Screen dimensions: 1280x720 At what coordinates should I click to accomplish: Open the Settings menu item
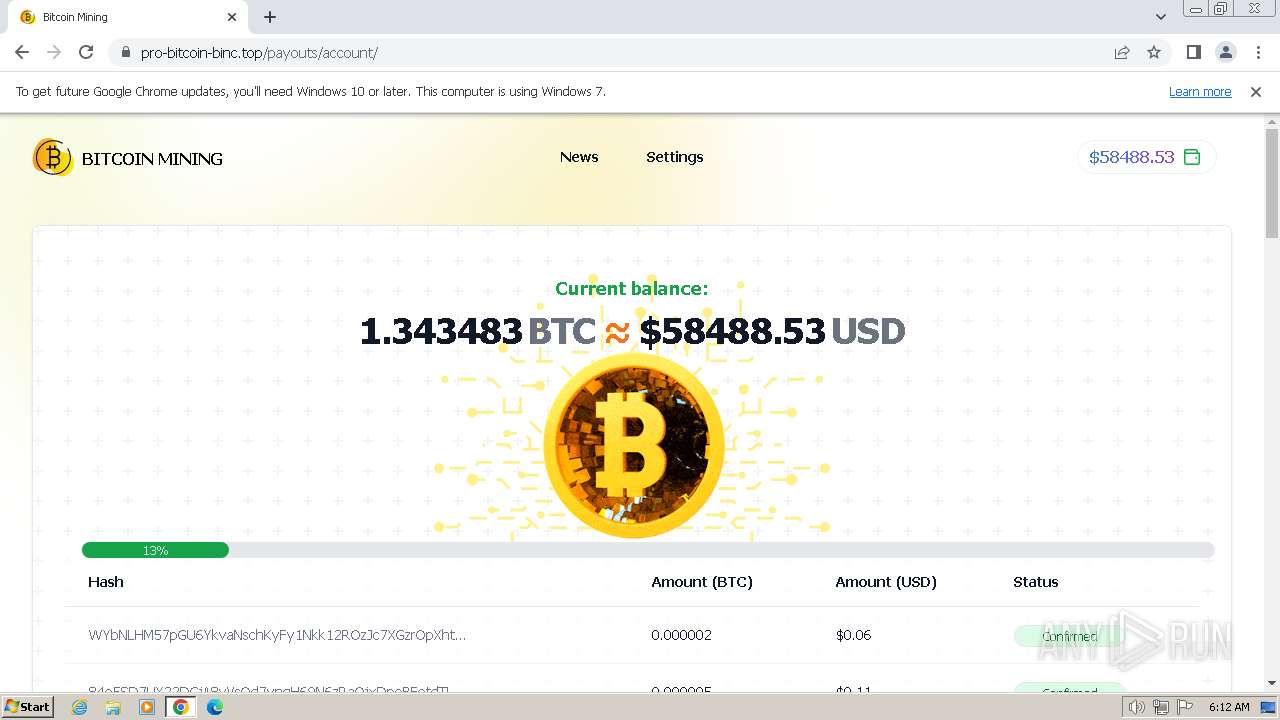coord(675,157)
